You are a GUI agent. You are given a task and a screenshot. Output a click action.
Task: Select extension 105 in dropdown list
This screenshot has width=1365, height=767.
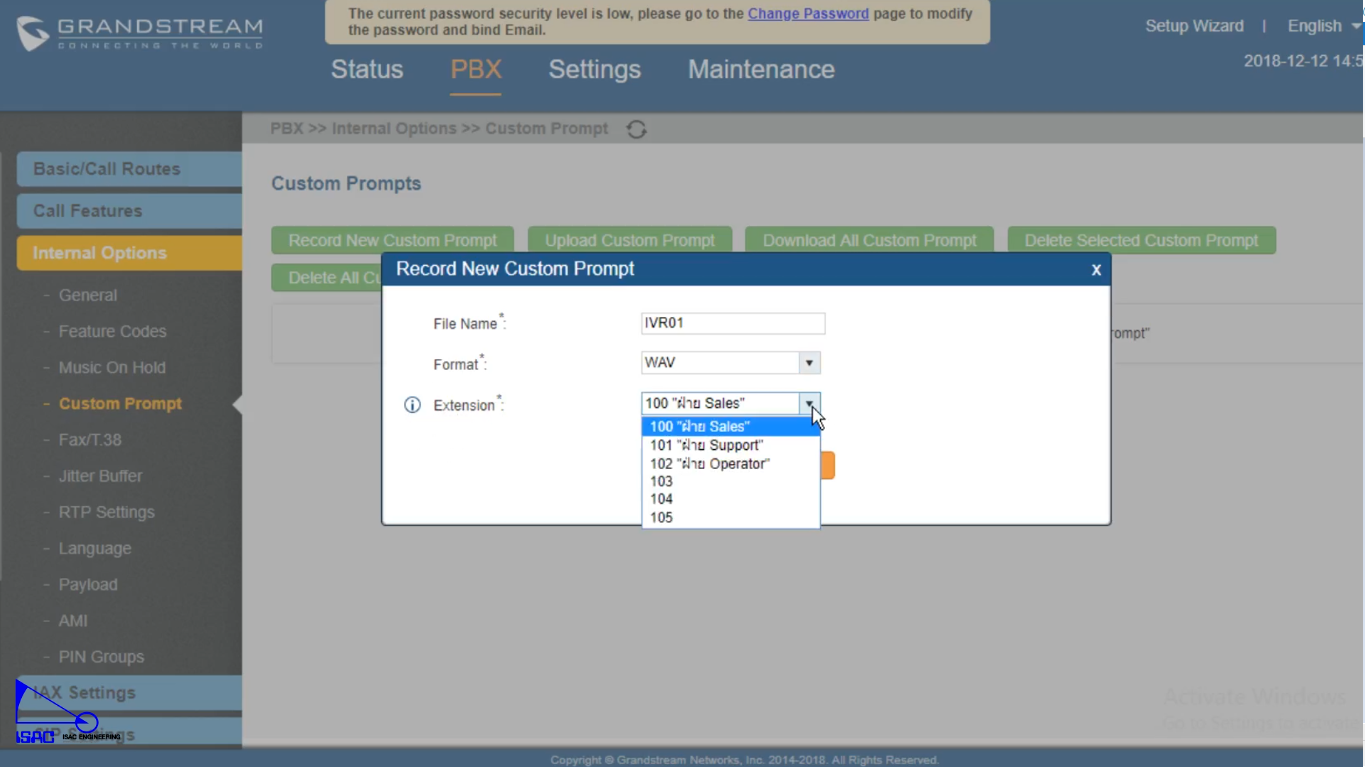pyautogui.click(x=661, y=518)
